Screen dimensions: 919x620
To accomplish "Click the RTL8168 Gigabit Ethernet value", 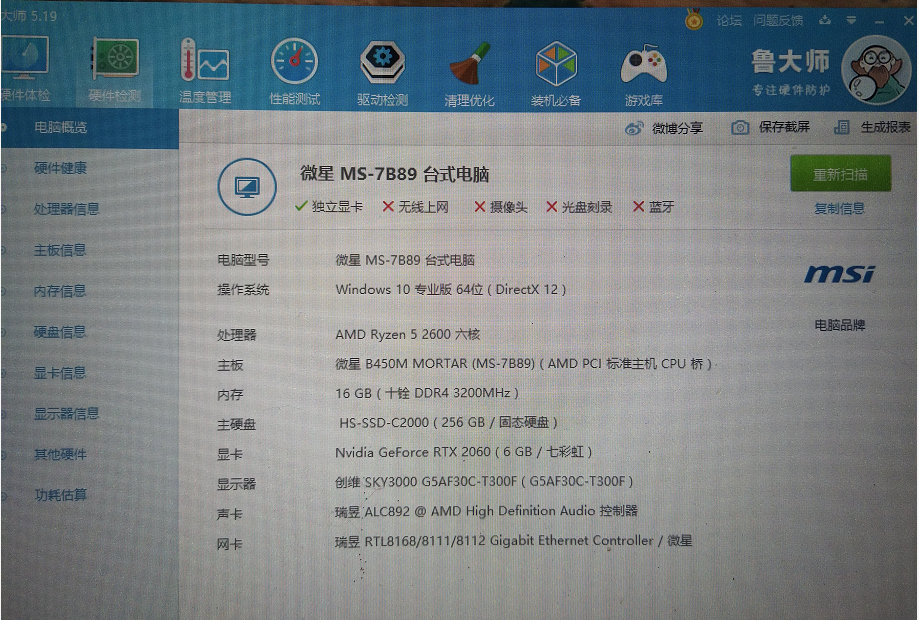I will coord(513,540).
